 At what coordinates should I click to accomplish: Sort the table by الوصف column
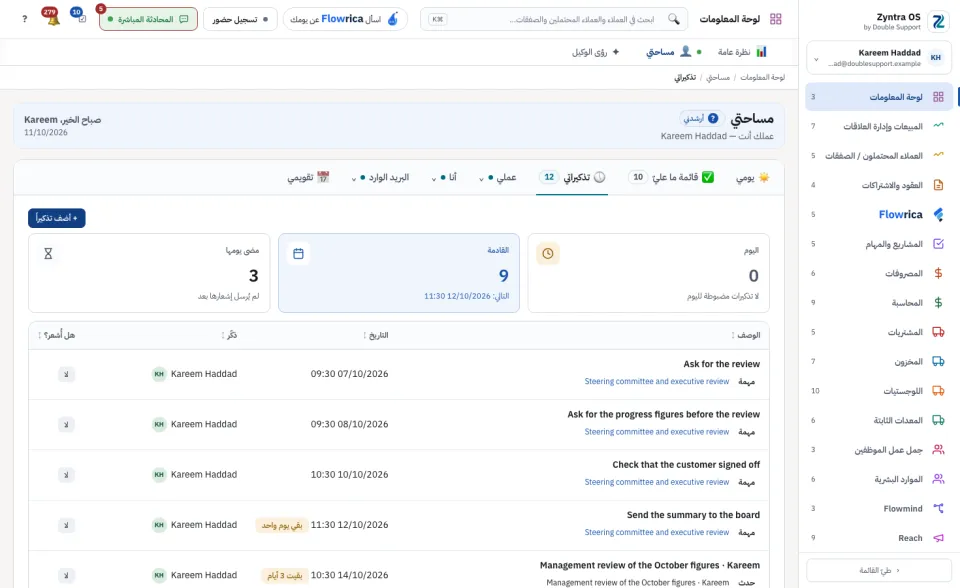point(746,335)
